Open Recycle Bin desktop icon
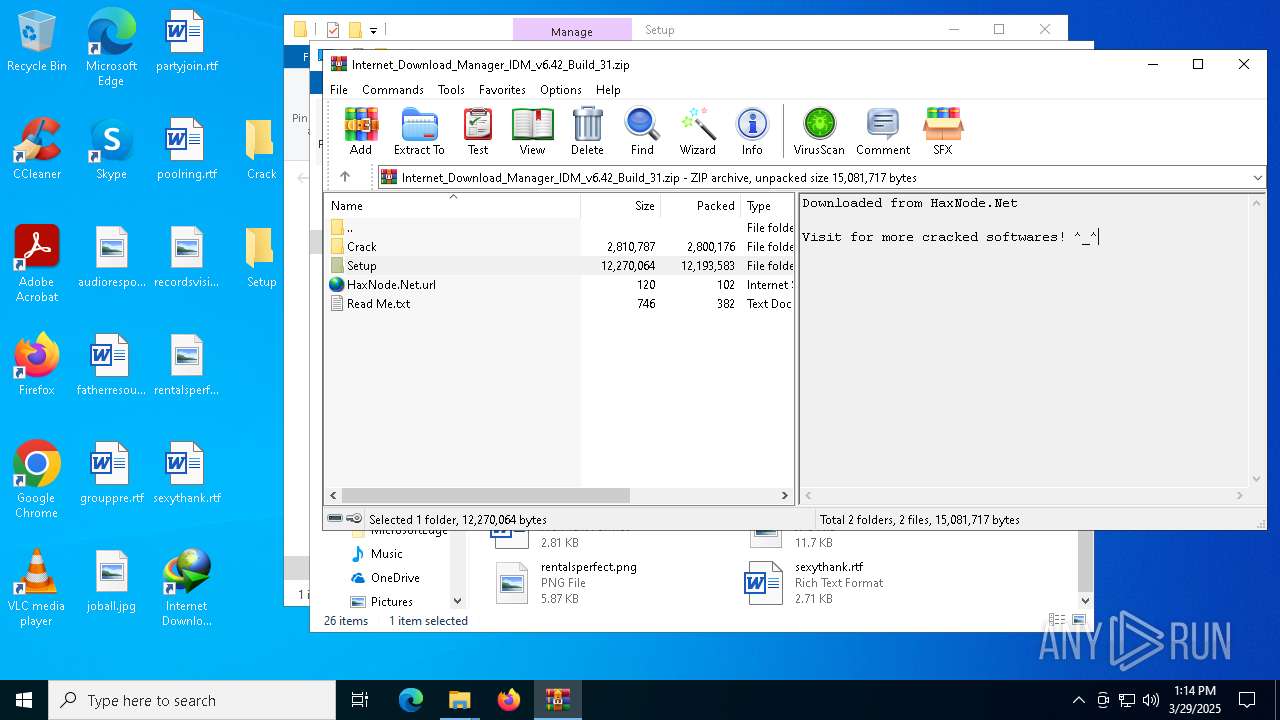This screenshot has width=1280, height=720. click(x=37, y=42)
